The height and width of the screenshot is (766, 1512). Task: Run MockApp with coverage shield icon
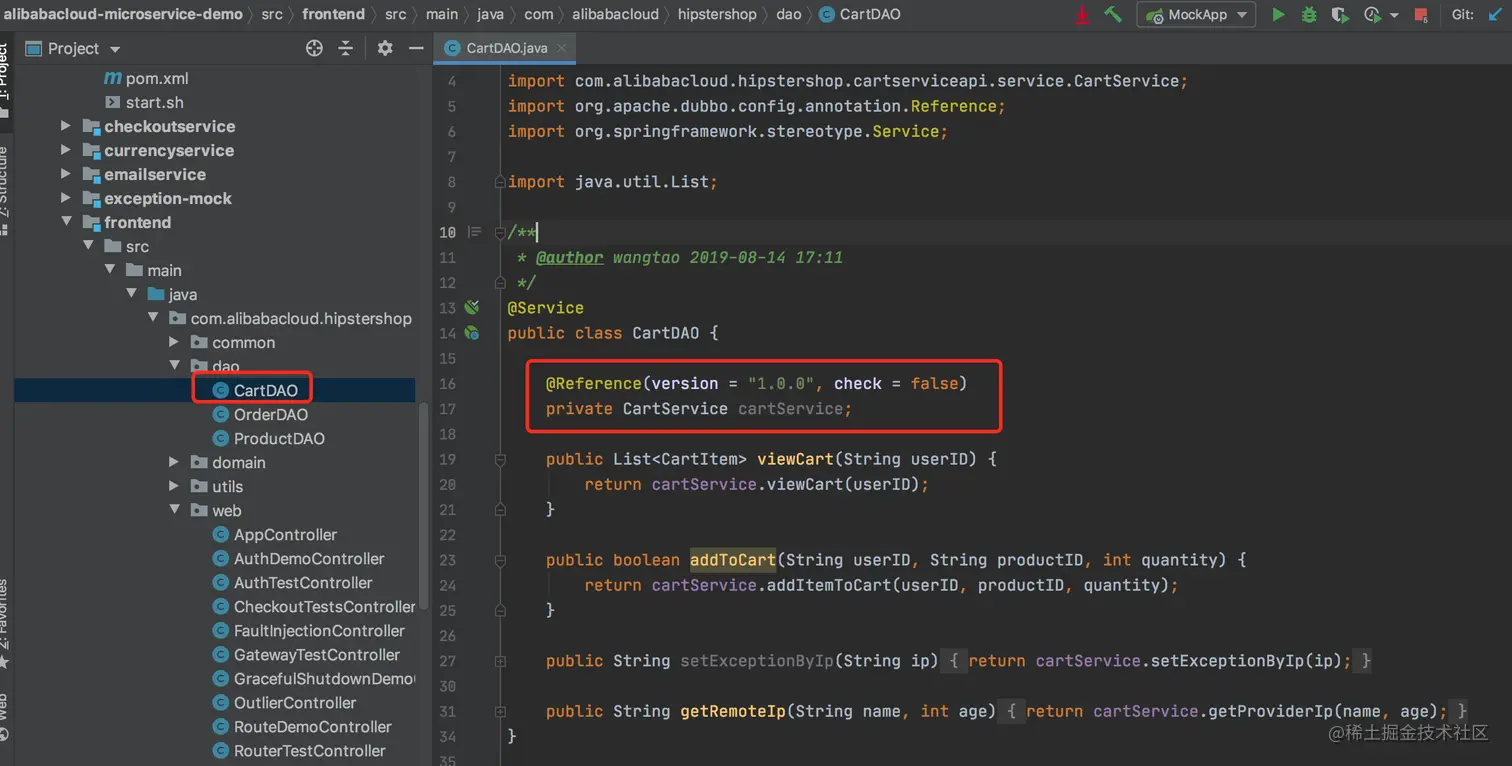1339,15
